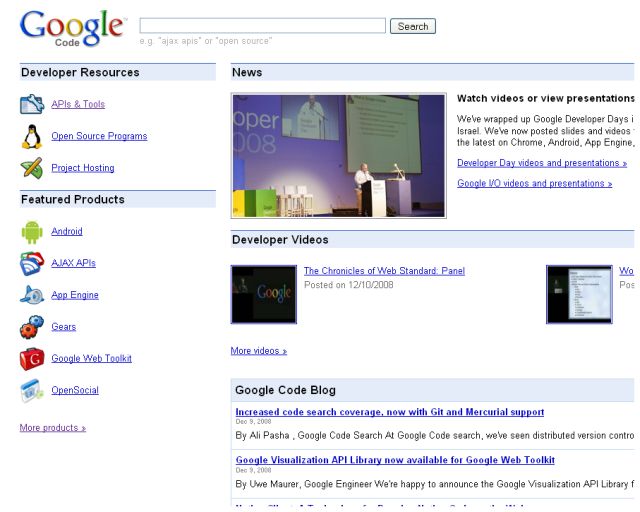
Task: Open the APIs & Tools link
Action: (78, 104)
